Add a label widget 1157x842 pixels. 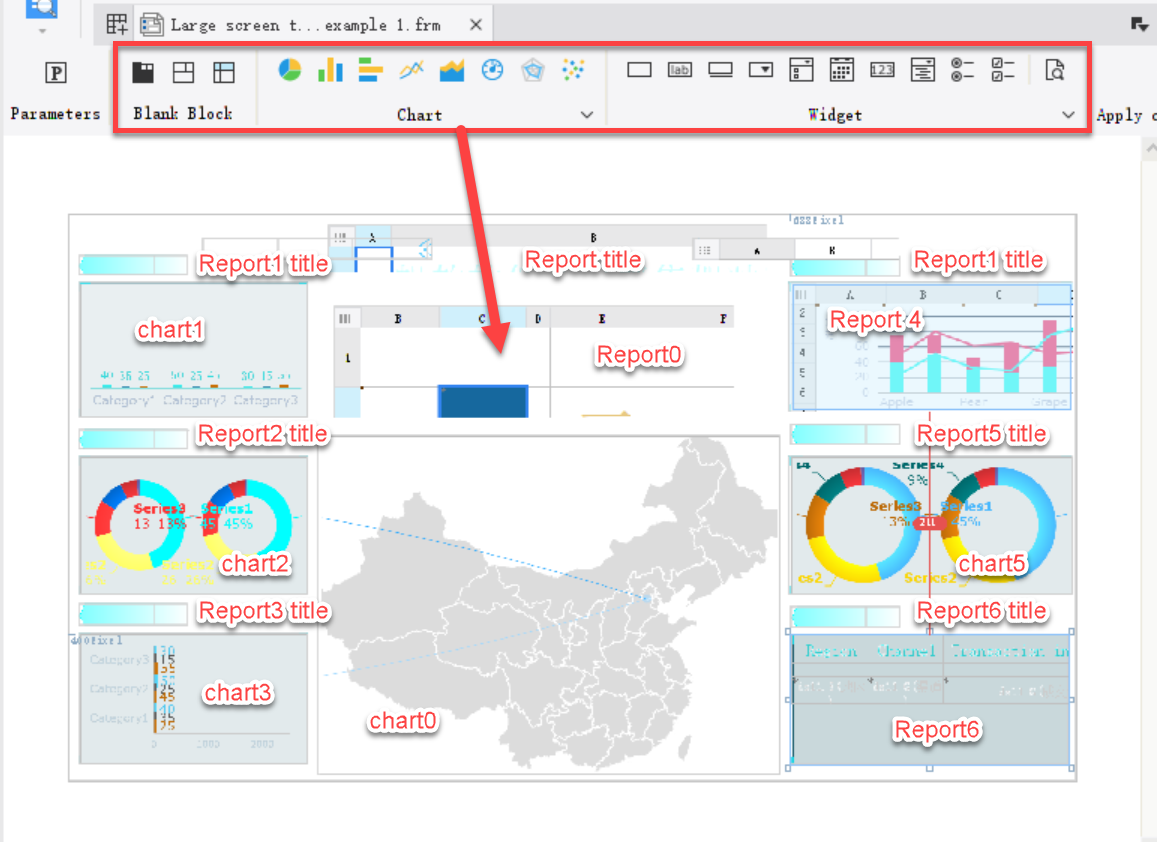coord(680,70)
